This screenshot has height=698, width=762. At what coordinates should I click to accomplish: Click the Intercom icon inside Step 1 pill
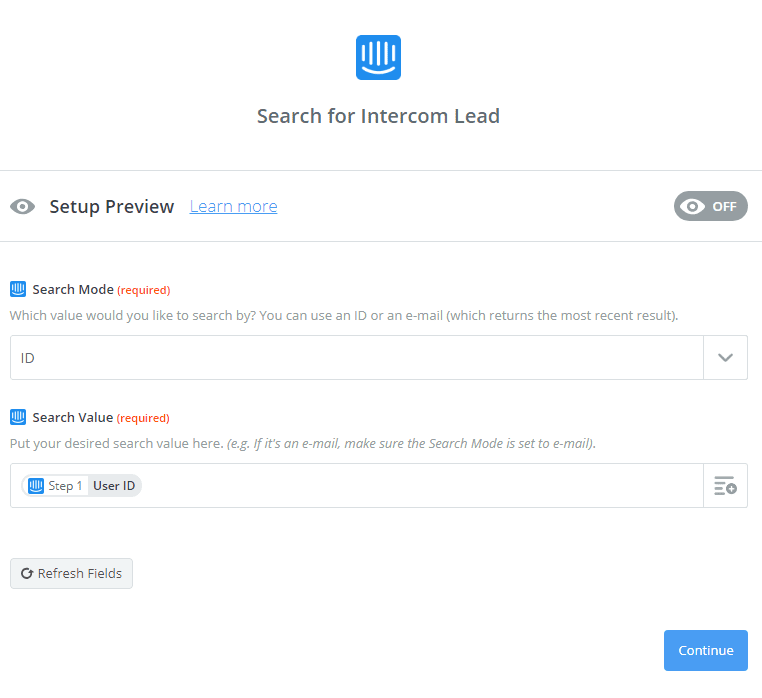(36, 486)
